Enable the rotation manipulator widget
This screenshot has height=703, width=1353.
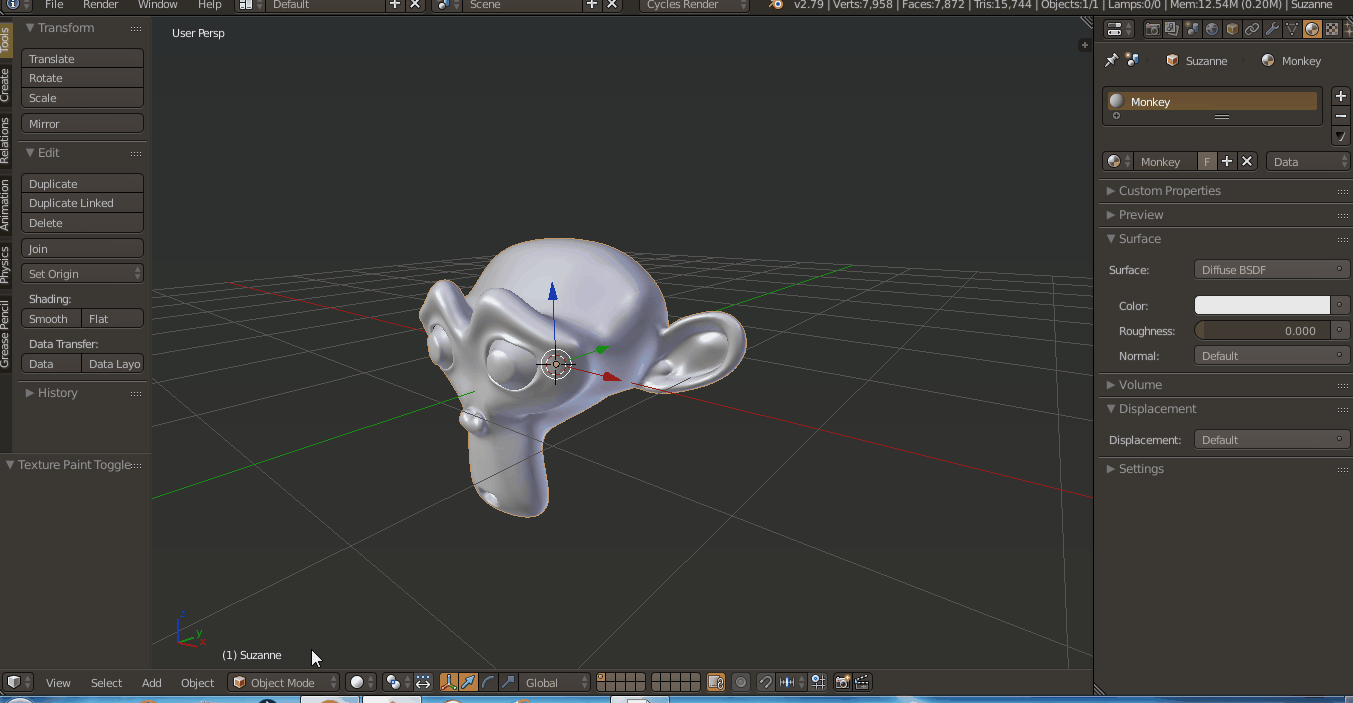[x=486, y=682]
